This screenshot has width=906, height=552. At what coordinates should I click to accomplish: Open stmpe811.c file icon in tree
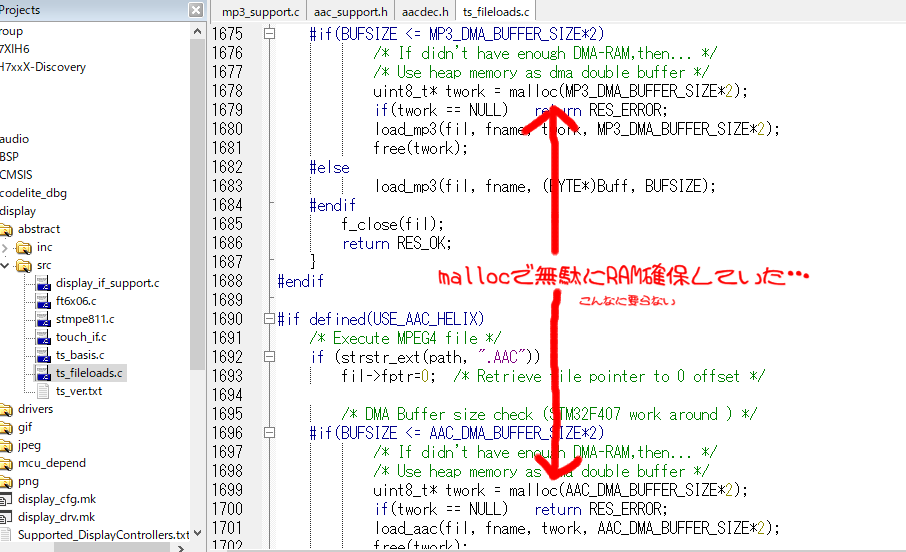[x=43, y=319]
